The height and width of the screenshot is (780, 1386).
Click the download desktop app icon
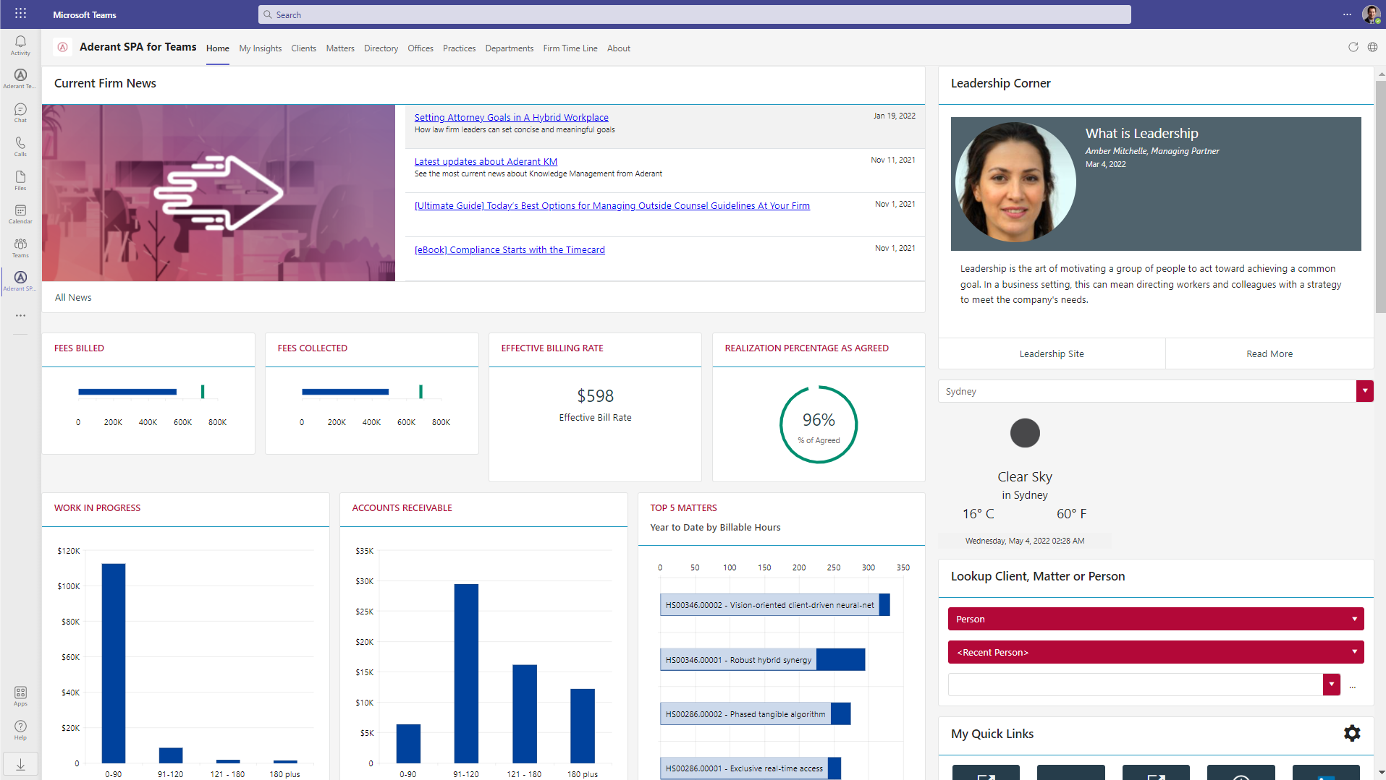click(20, 766)
